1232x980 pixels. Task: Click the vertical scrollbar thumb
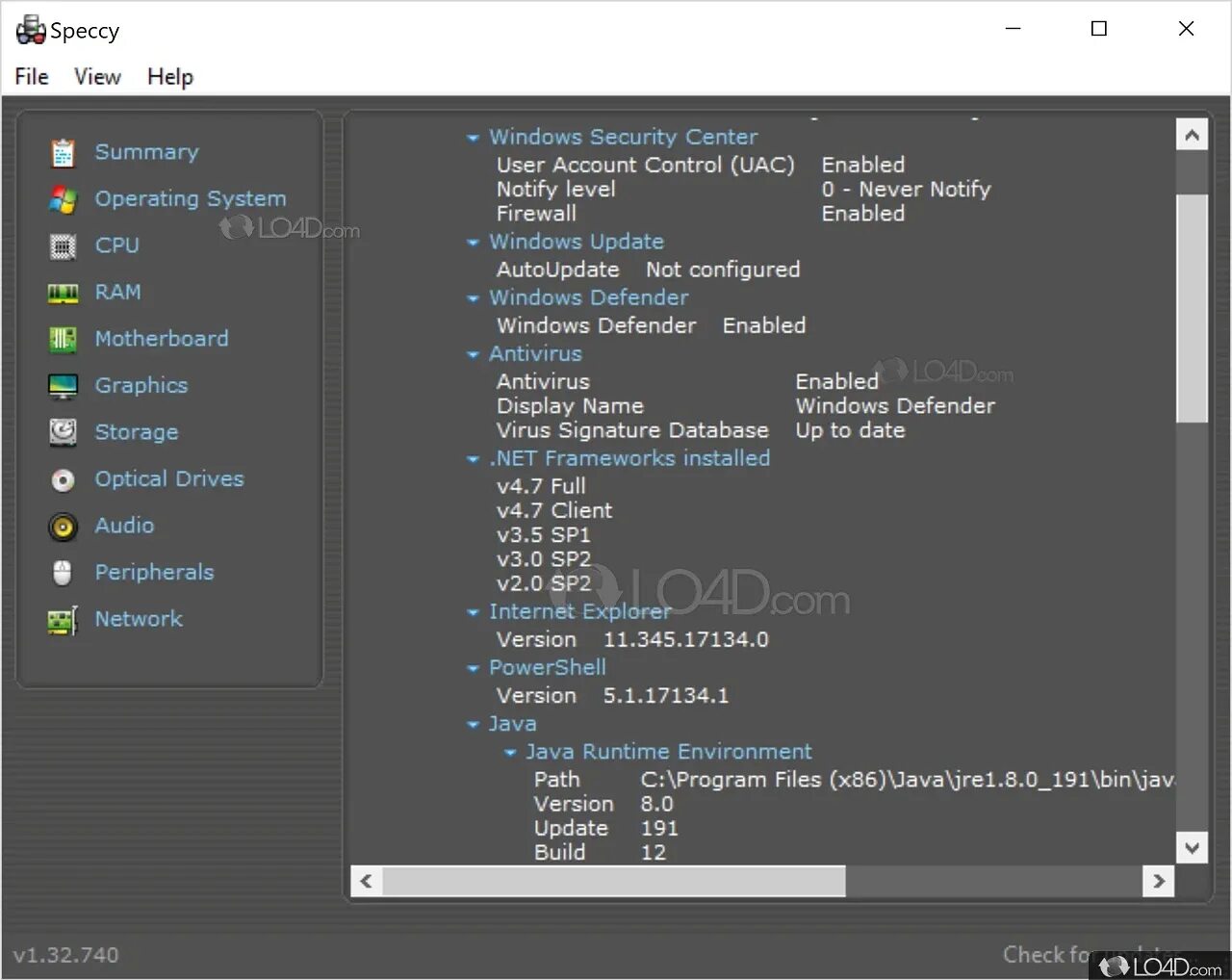pyautogui.click(x=1192, y=308)
